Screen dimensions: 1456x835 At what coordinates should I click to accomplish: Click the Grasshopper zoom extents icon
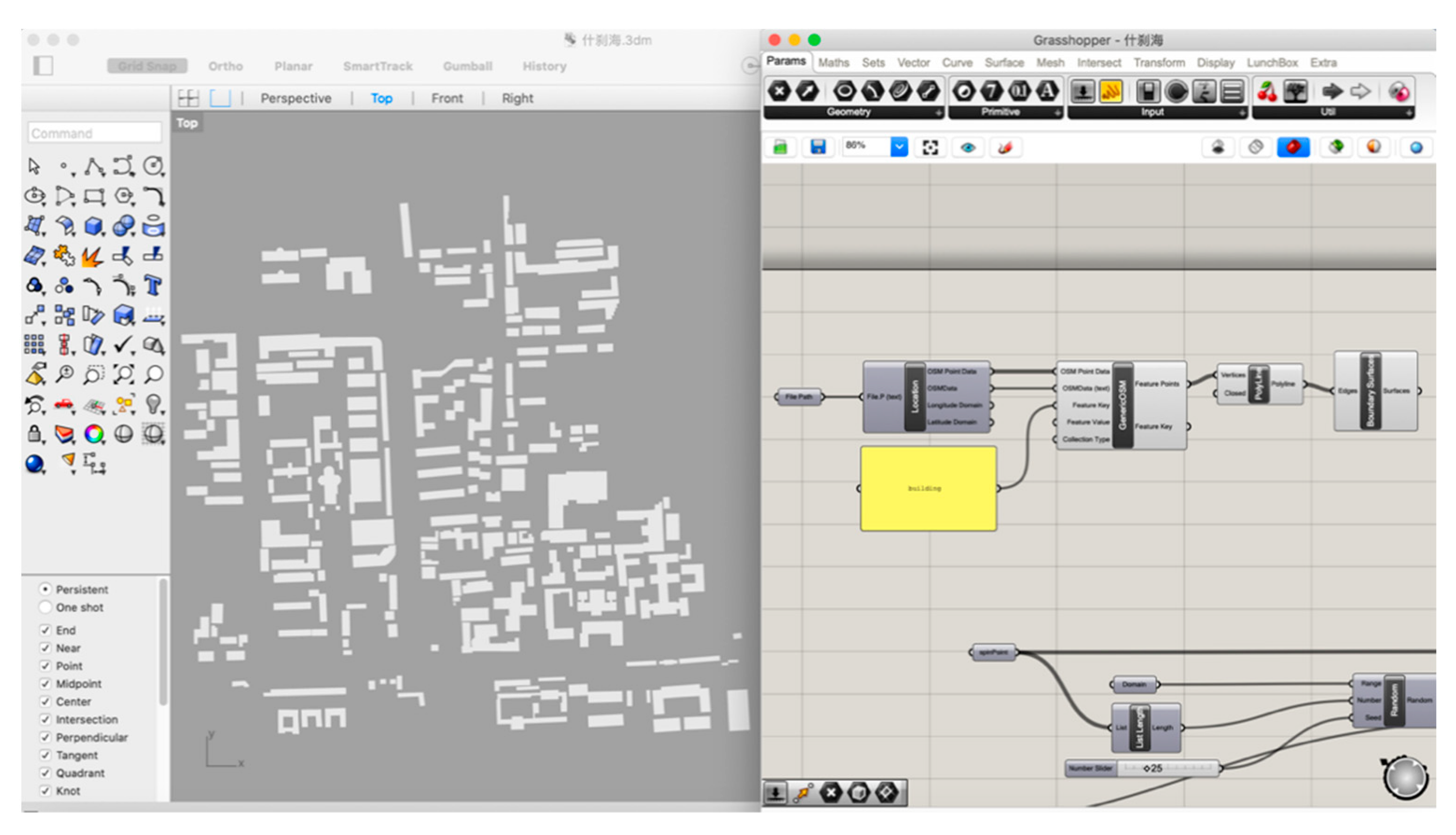click(x=930, y=147)
